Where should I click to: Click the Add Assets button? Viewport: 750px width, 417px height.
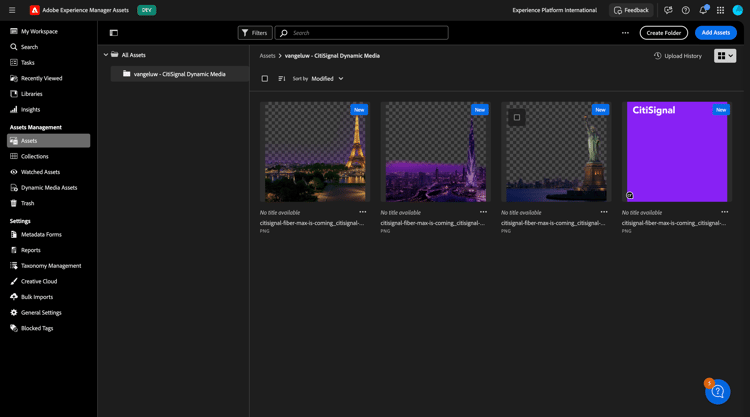click(x=715, y=33)
